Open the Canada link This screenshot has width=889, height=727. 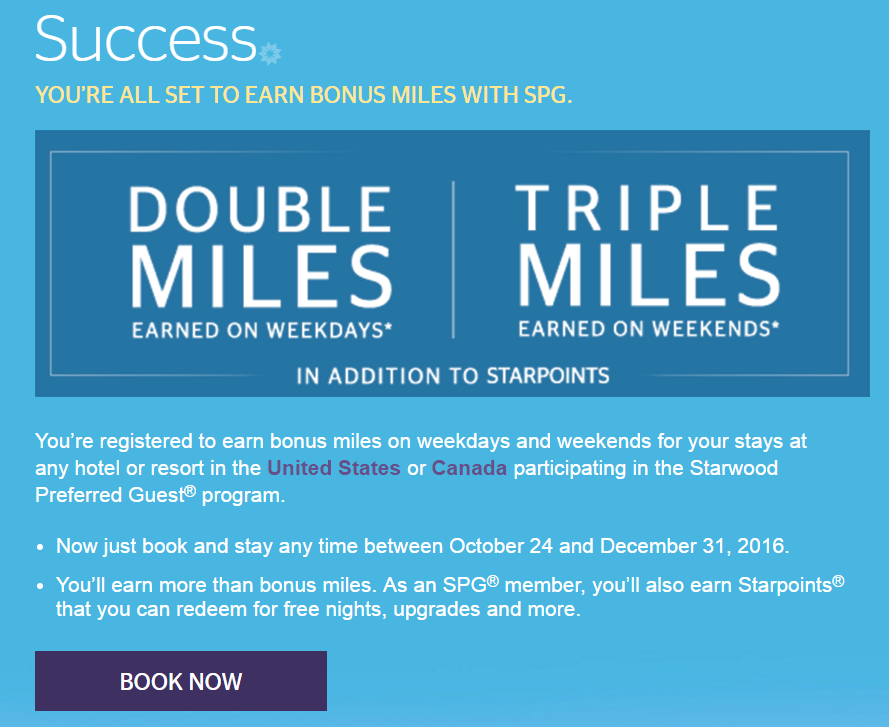(x=469, y=468)
